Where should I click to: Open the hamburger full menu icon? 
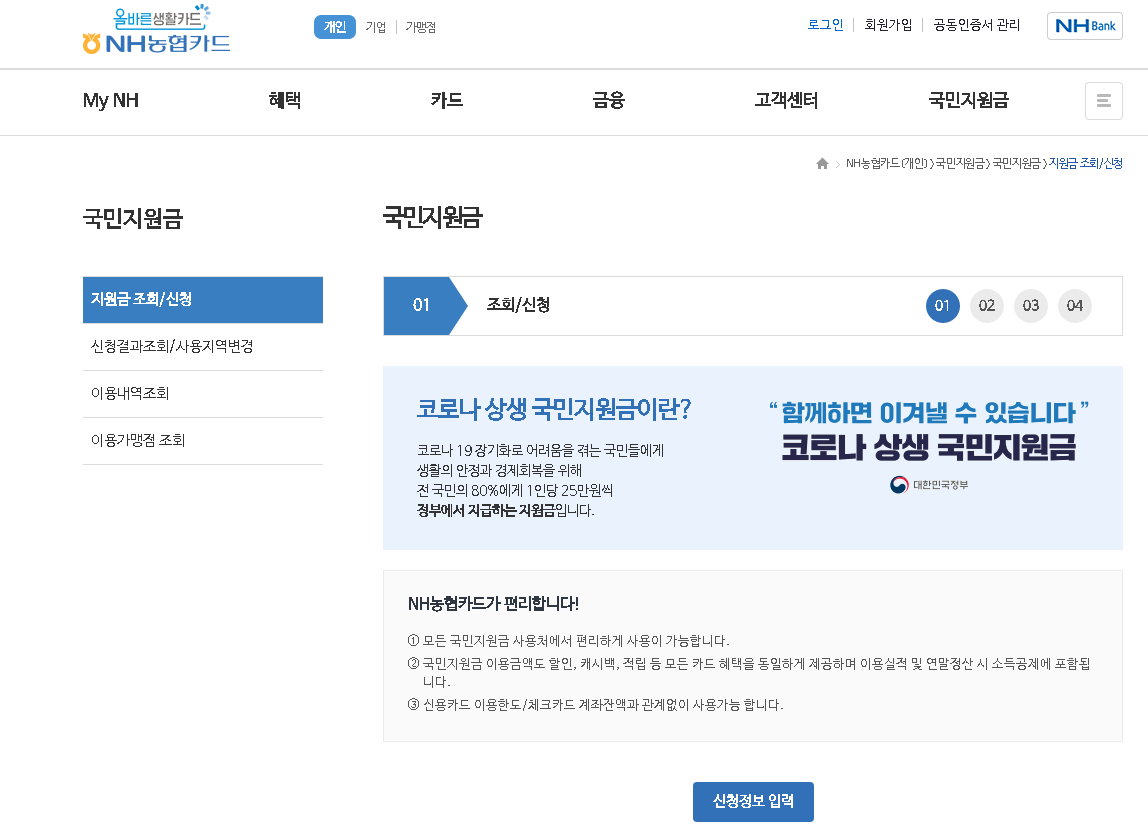1103,100
